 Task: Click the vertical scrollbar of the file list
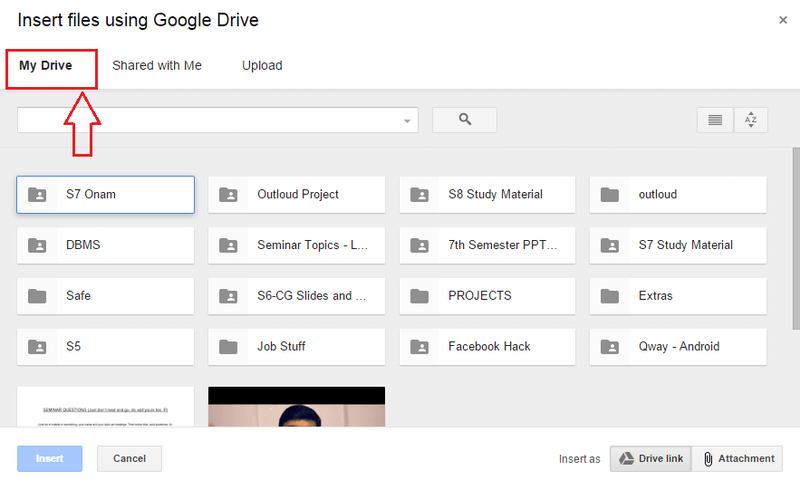point(796,239)
